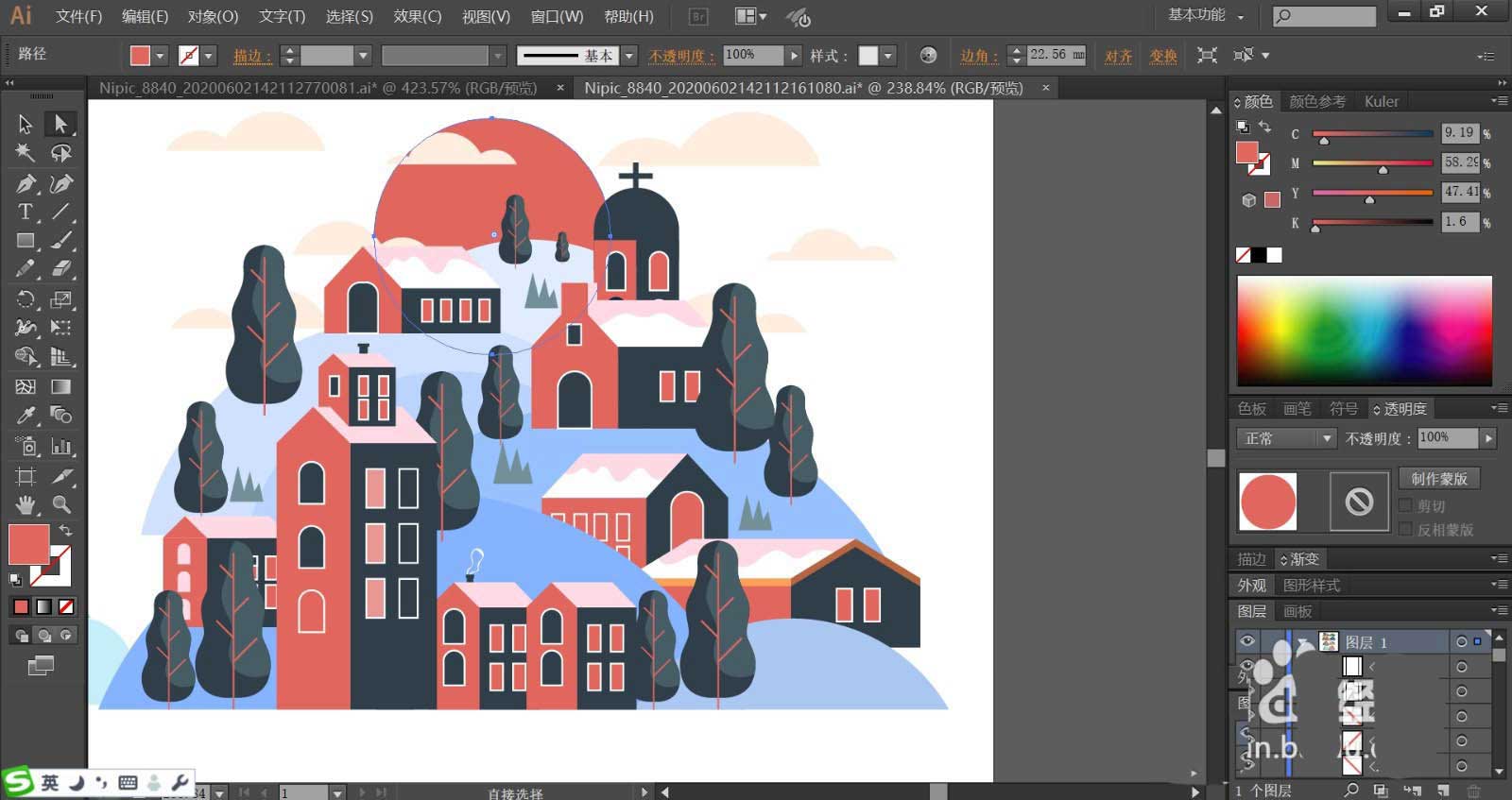This screenshot has width=1512, height=800.
Task: Click the 制作蒙版 button
Action: coord(1439,479)
